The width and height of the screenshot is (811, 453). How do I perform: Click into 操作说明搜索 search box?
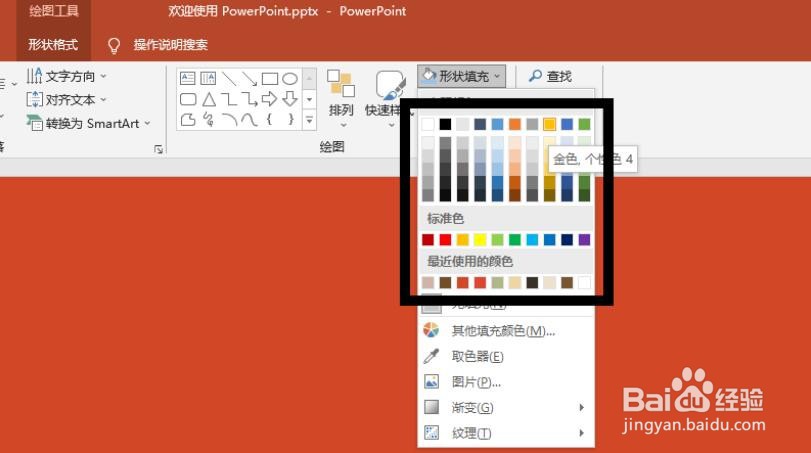(x=171, y=45)
